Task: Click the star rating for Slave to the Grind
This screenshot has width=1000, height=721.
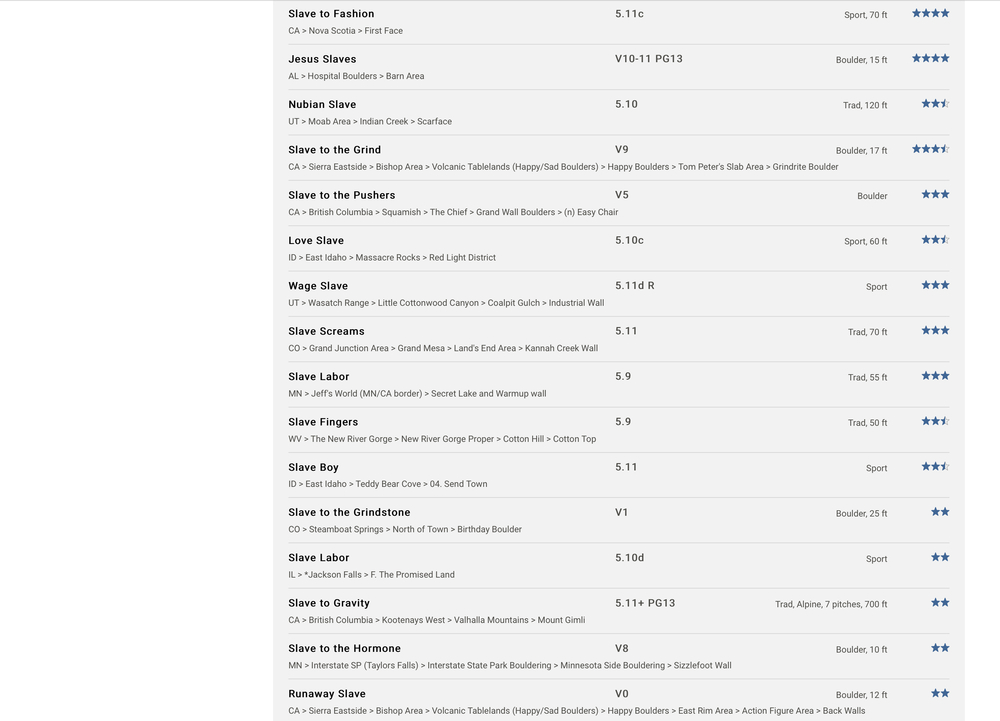Action: (x=930, y=149)
